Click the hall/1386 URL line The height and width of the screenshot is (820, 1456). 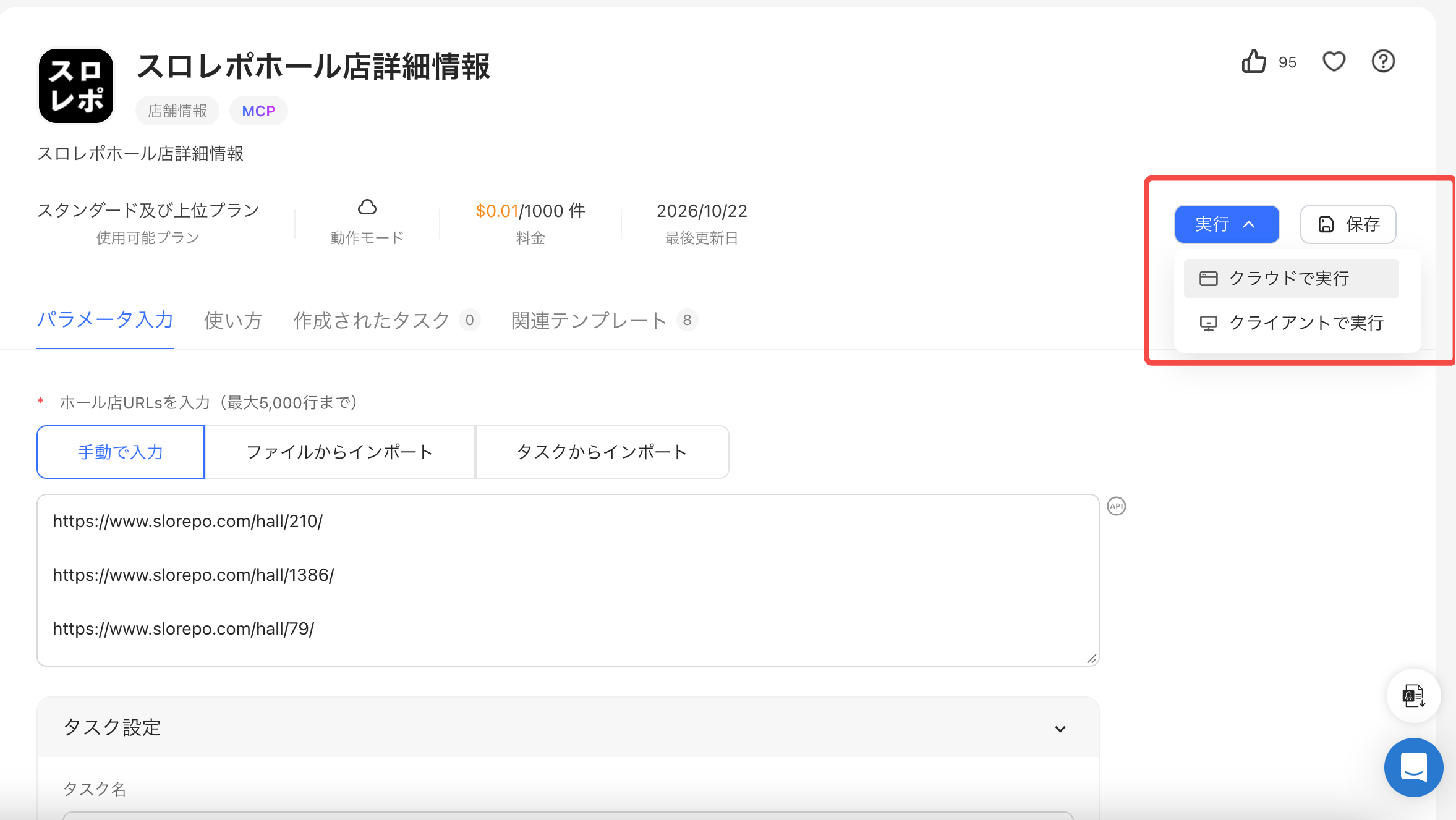tap(194, 575)
